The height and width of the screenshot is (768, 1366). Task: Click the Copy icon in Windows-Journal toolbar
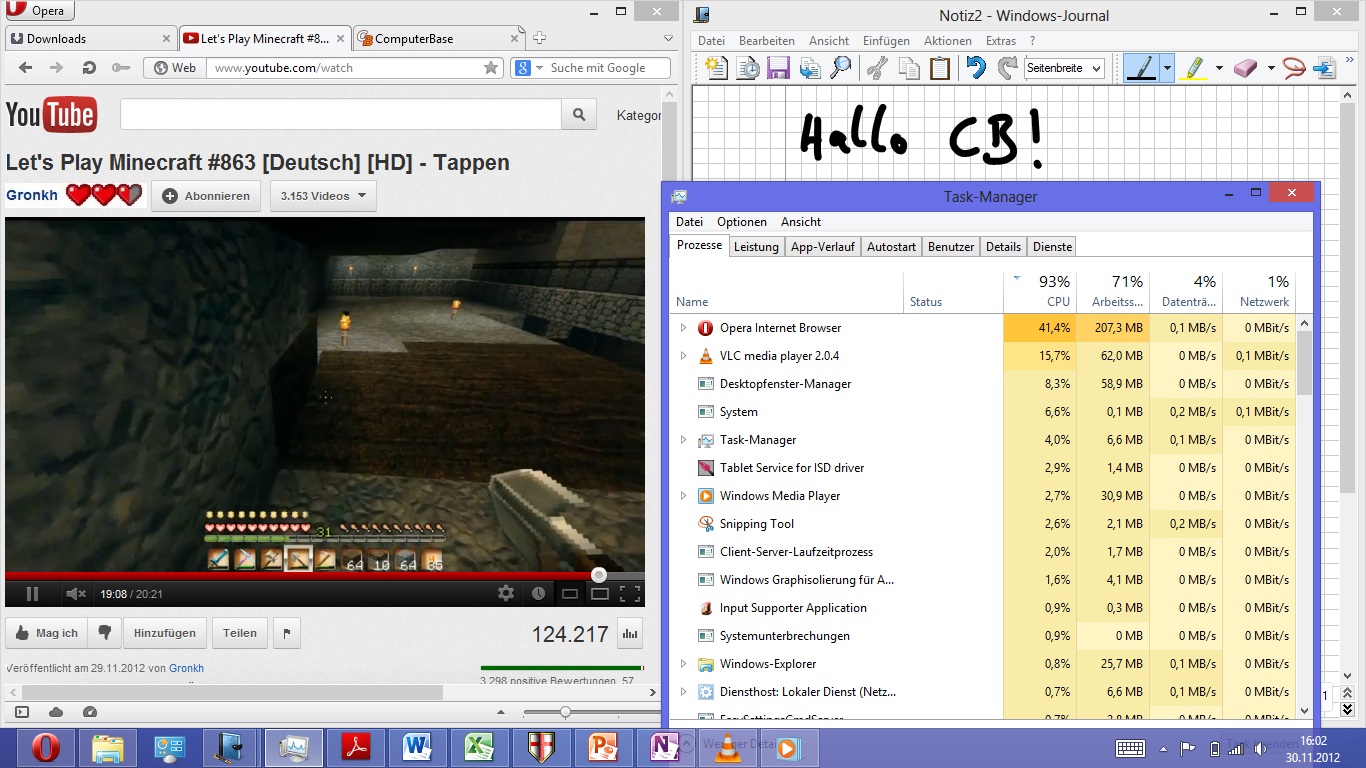coord(909,68)
